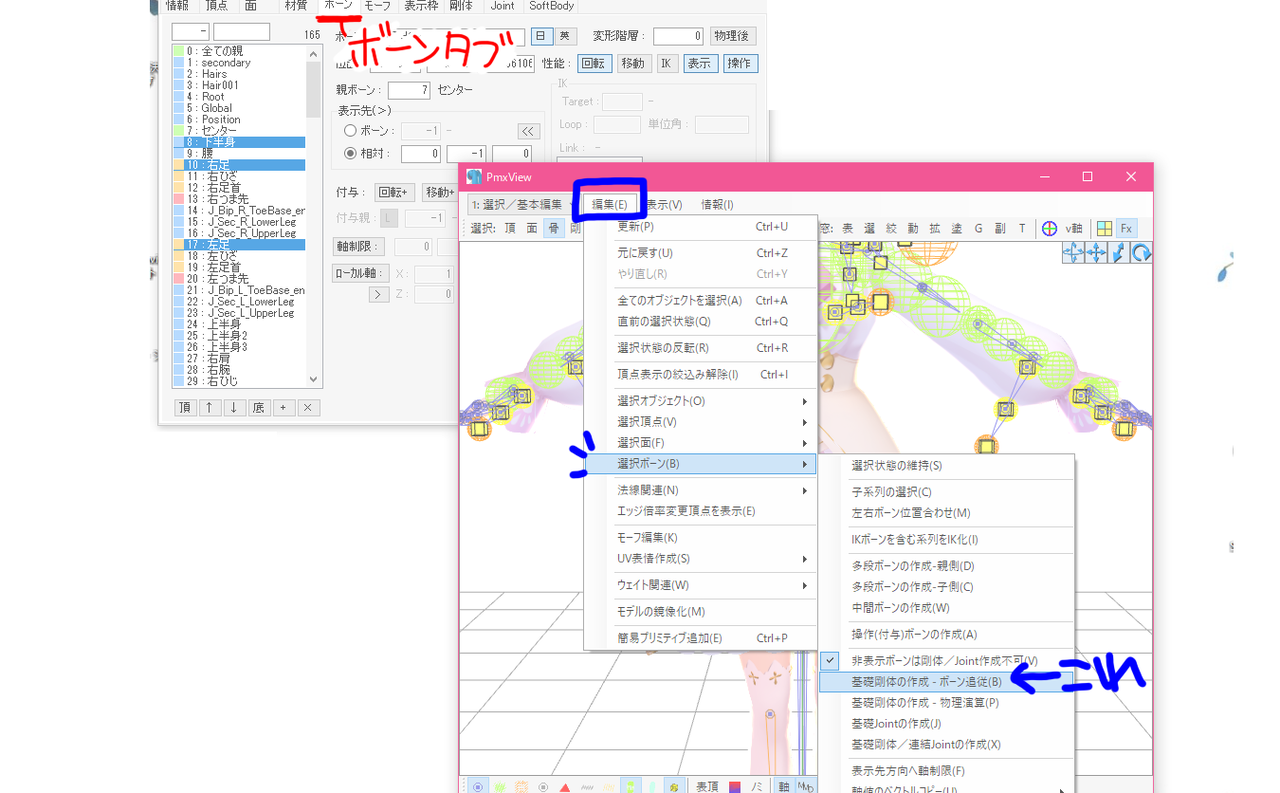This screenshot has width=1280, height=793.
Task: Select bone '9 : 腰' in bone list
Action: [238, 153]
